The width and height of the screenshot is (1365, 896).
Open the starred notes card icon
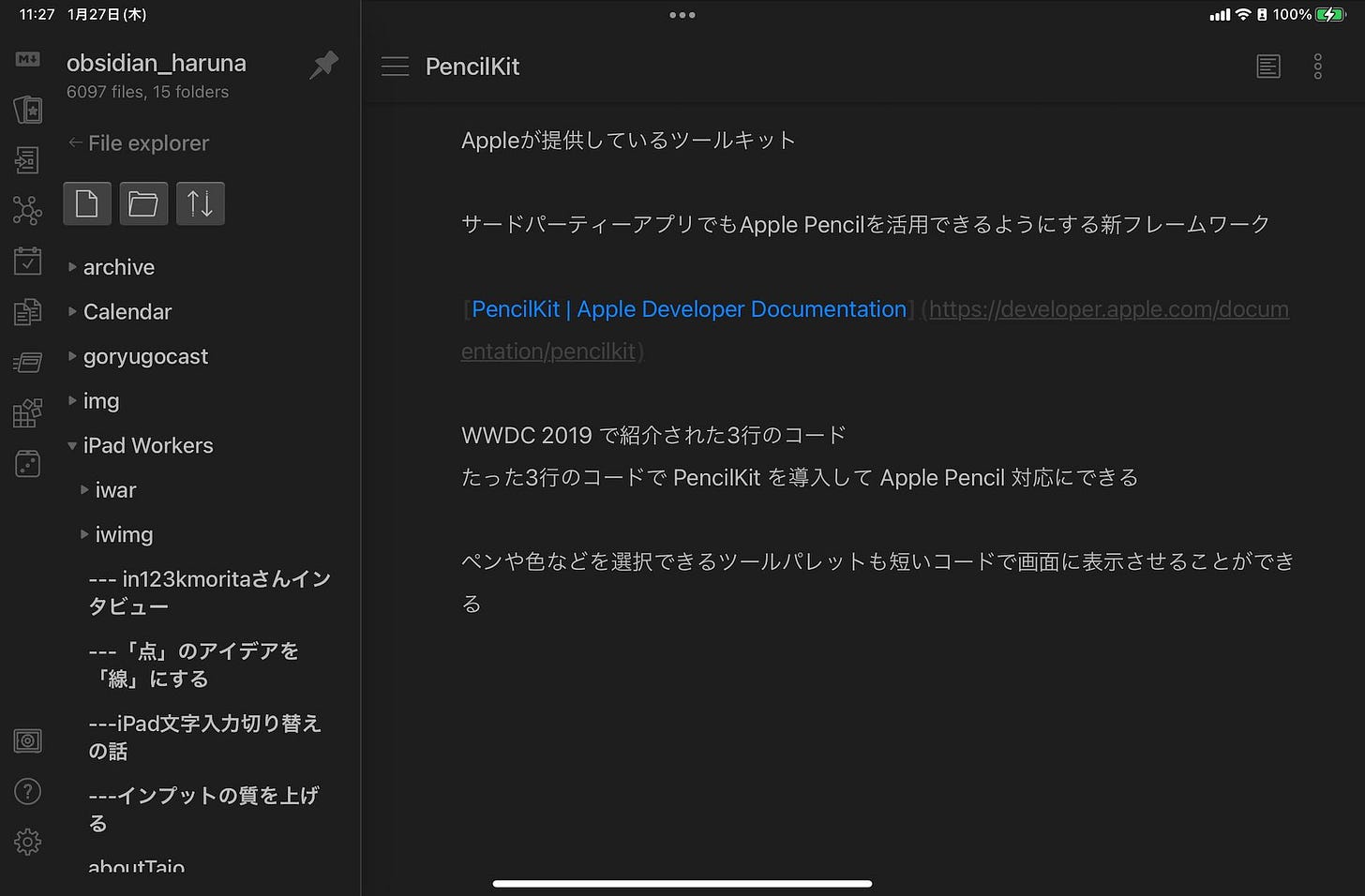click(28, 110)
